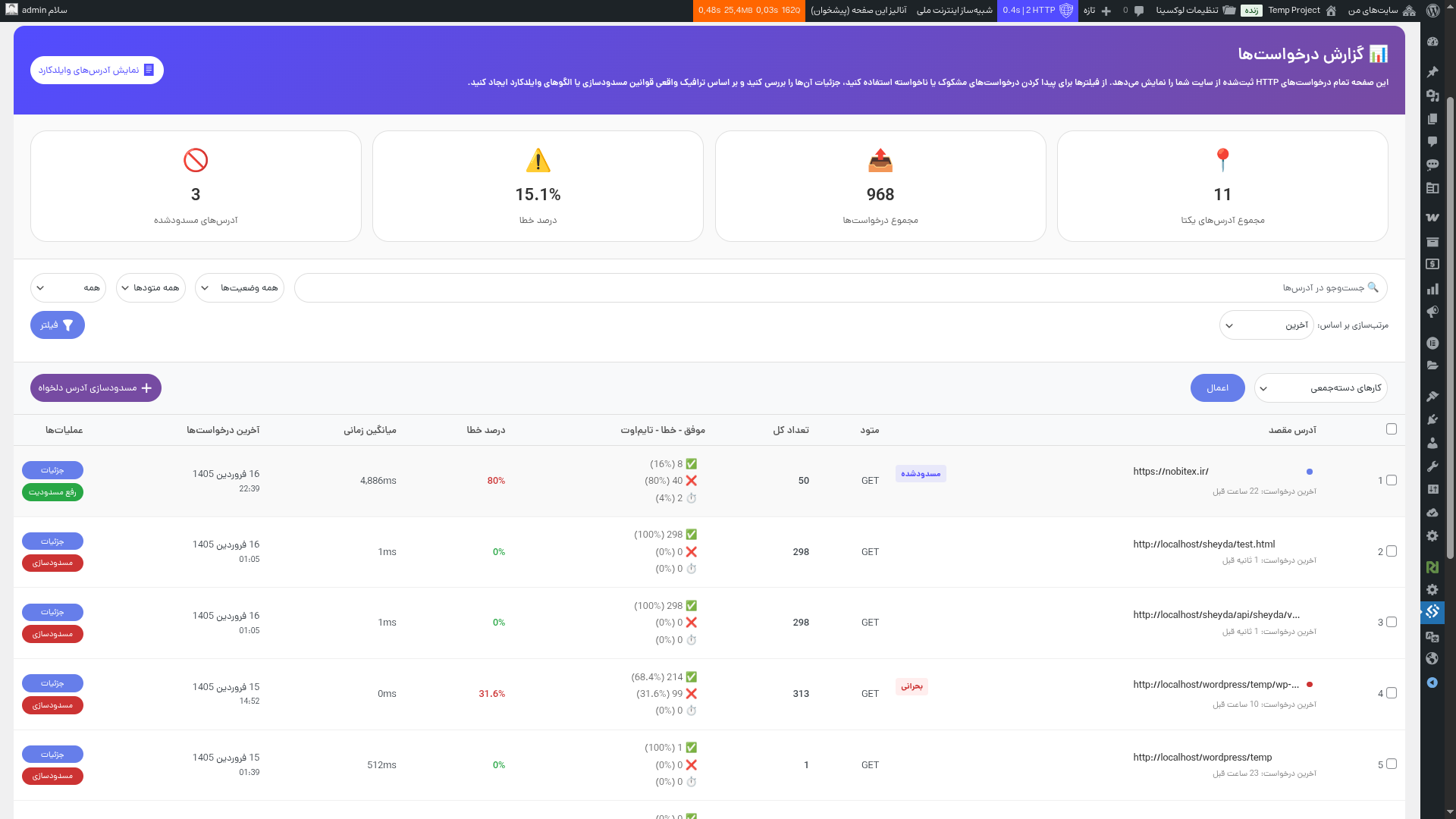1456x819 pixels.
Task: Tick checkbox for row 3 api/sheyda
Action: pos(1392,622)
